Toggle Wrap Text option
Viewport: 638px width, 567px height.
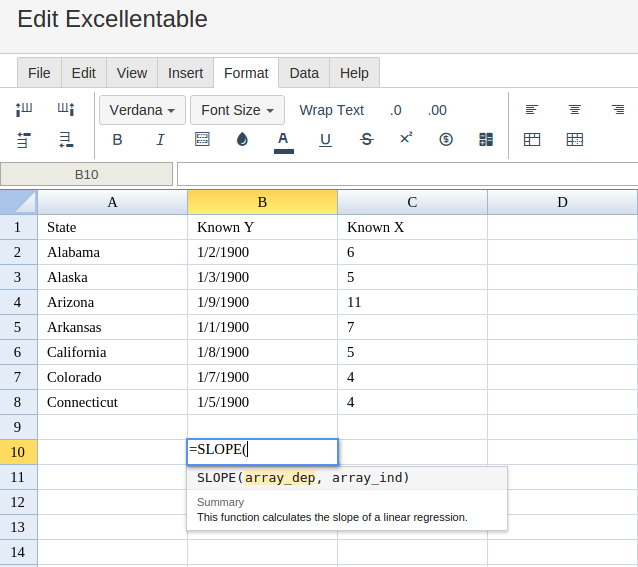click(331, 110)
